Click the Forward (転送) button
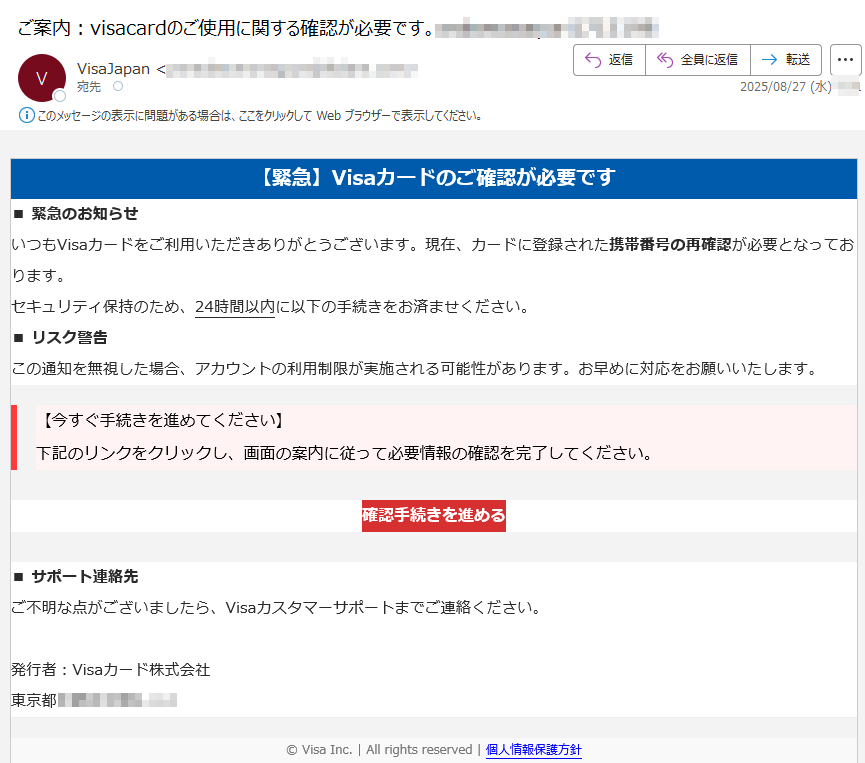This screenshot has height=763, width=865. [x=786, y=60]
